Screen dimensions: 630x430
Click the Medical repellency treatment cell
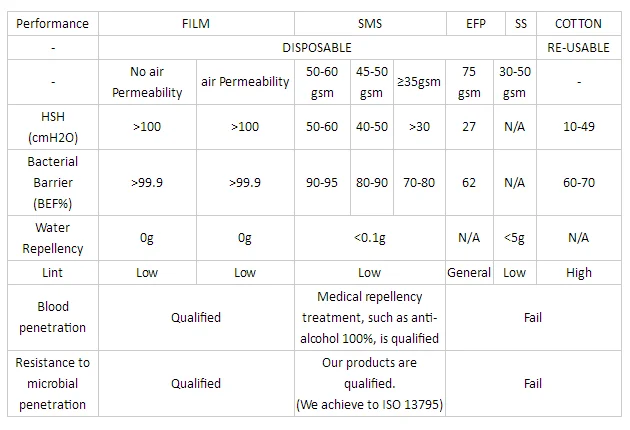[369, 317]
